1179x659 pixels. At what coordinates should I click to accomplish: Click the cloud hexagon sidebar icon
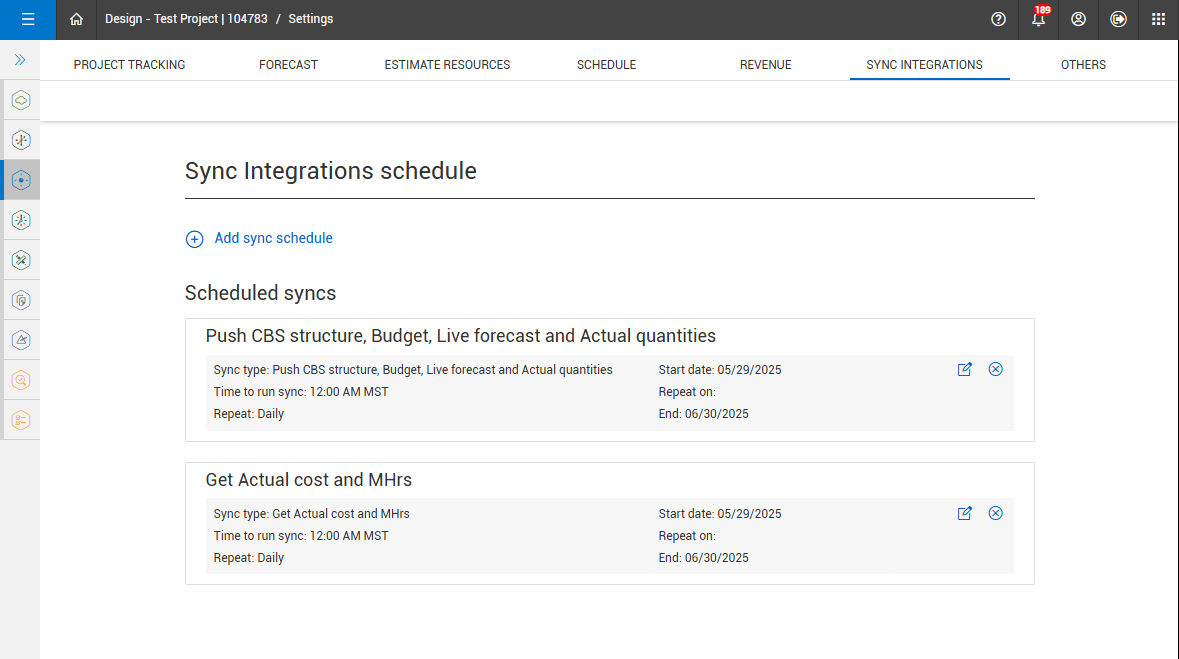[x=21, y=100]
